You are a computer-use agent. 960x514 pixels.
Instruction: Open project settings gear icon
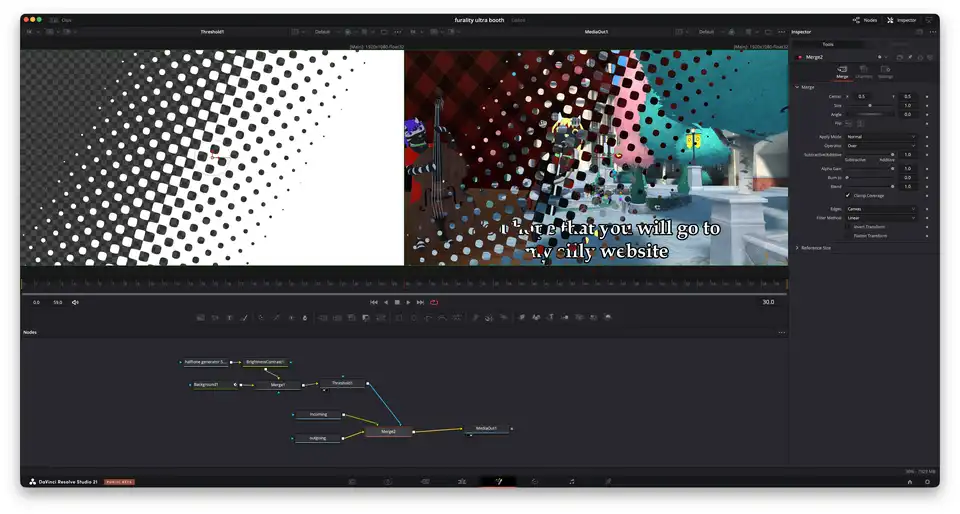(x=927, y=482)
